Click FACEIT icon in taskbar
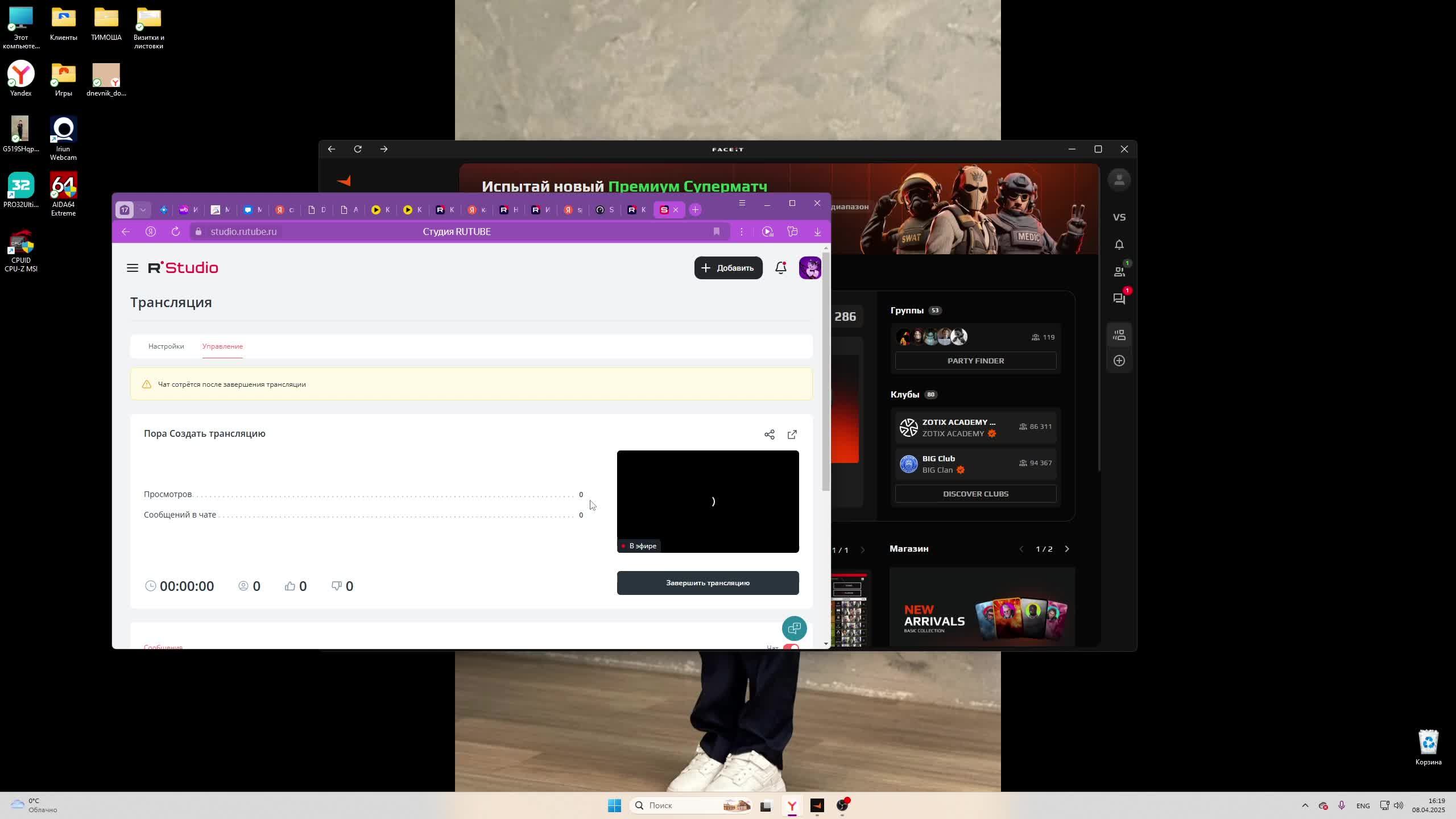 point(817,805)
